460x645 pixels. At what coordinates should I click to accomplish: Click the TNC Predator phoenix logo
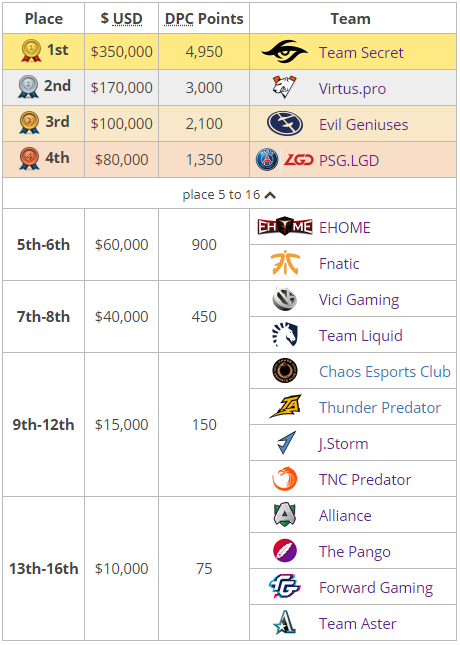coord(285,479)
